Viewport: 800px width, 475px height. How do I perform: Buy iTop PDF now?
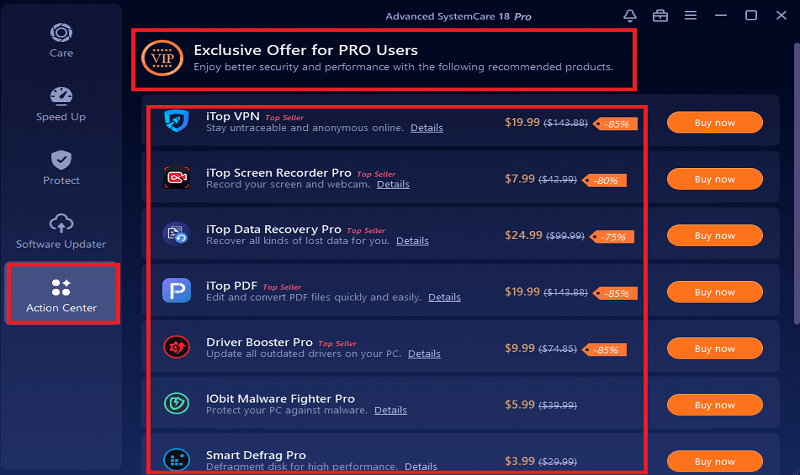coord(715,292)
